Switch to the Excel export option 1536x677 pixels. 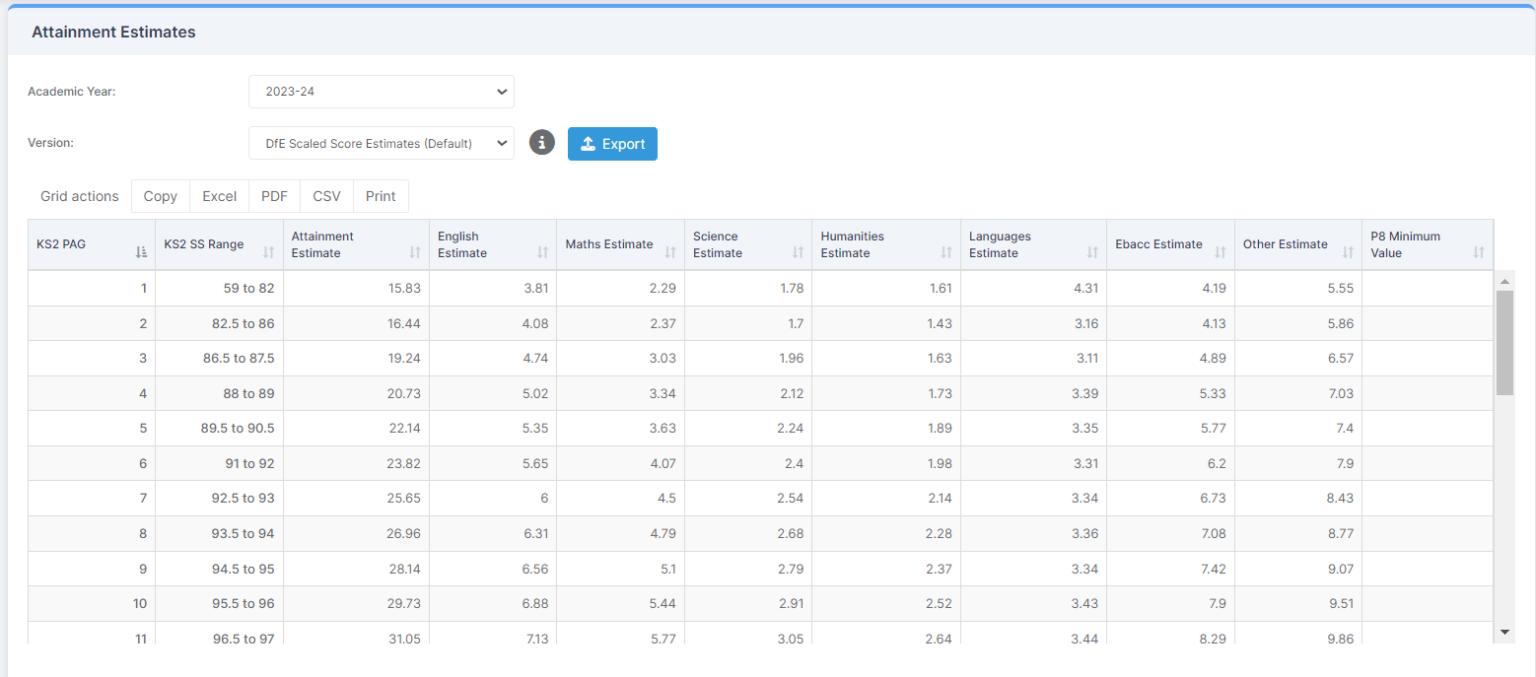218,195
